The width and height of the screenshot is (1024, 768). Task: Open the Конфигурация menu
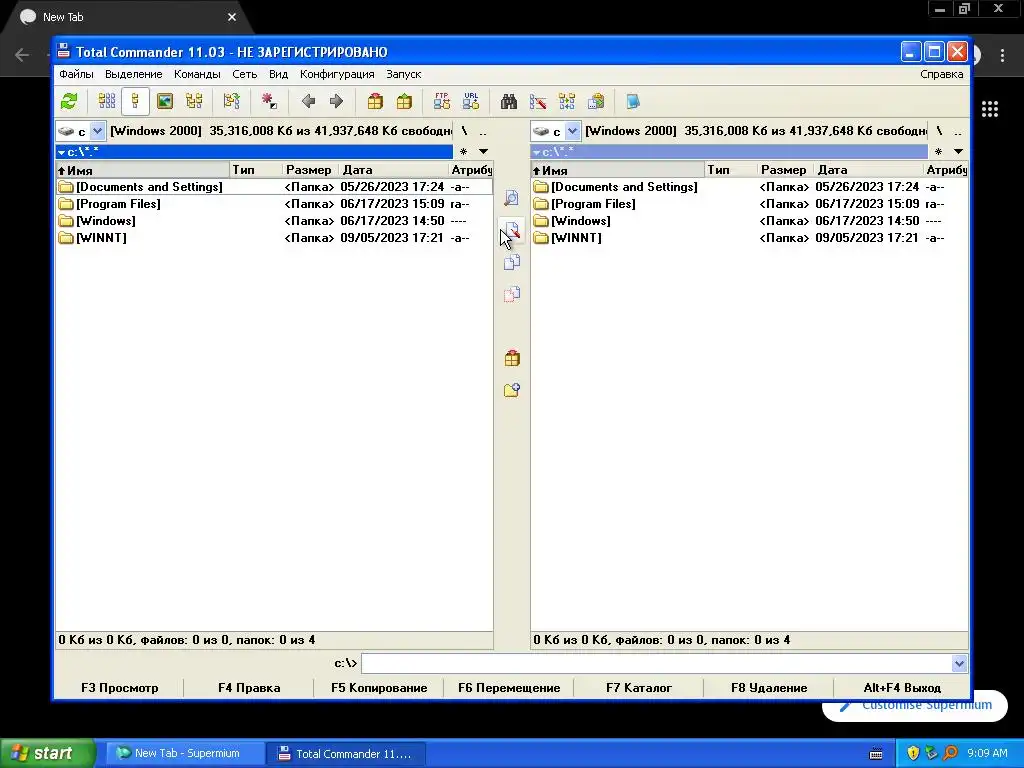click(337, 74)
